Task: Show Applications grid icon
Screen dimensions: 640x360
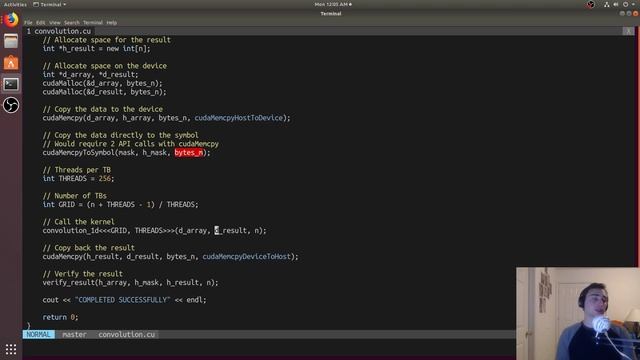Action: (11, 349)
